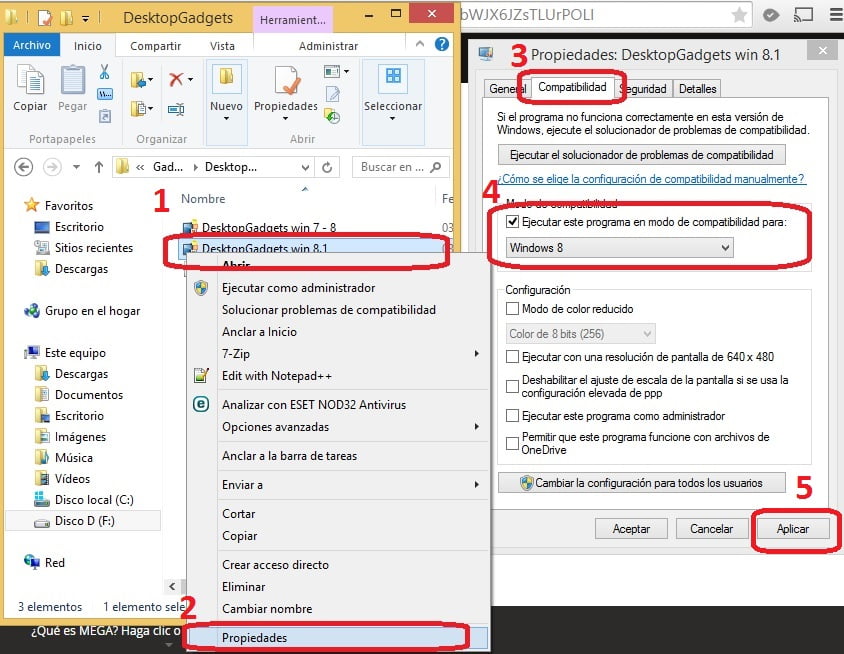Toggle compatibility mode checkbox

(513, 222)
